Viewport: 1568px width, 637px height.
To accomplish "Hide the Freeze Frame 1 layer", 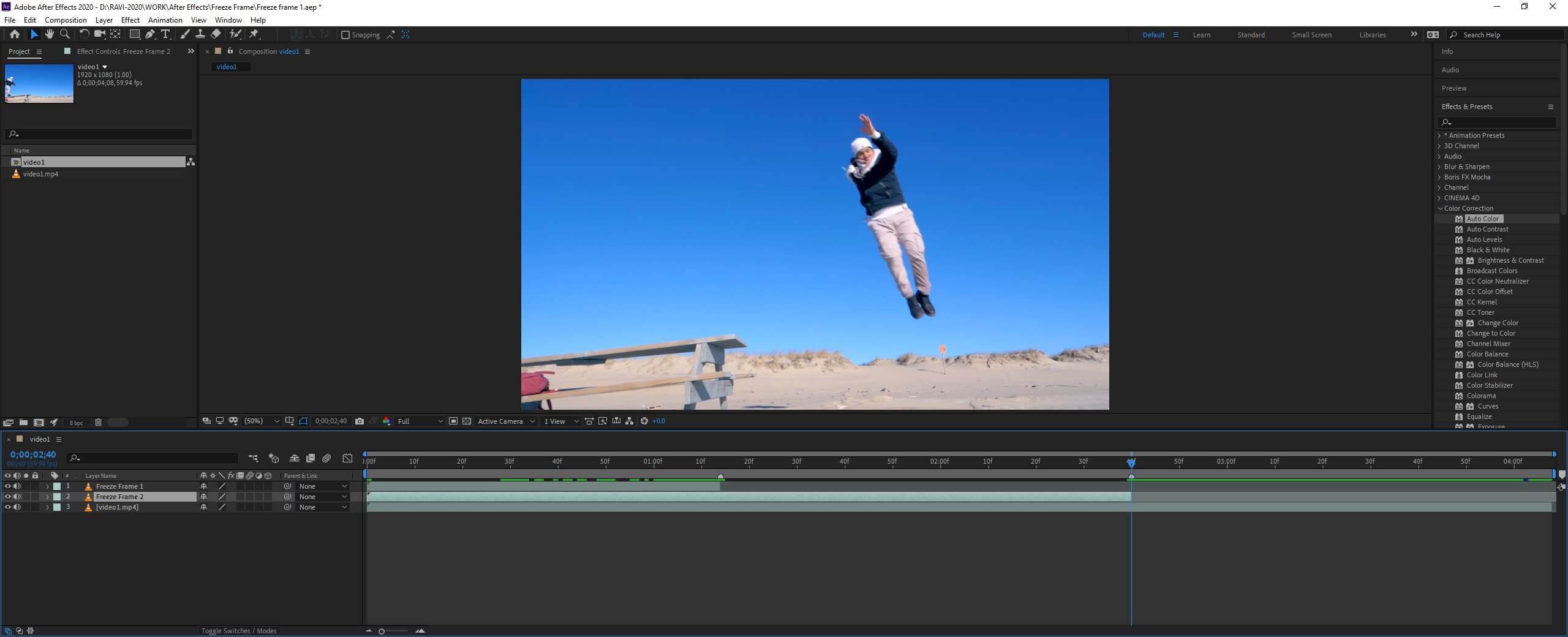I will [x=7, y=486].
